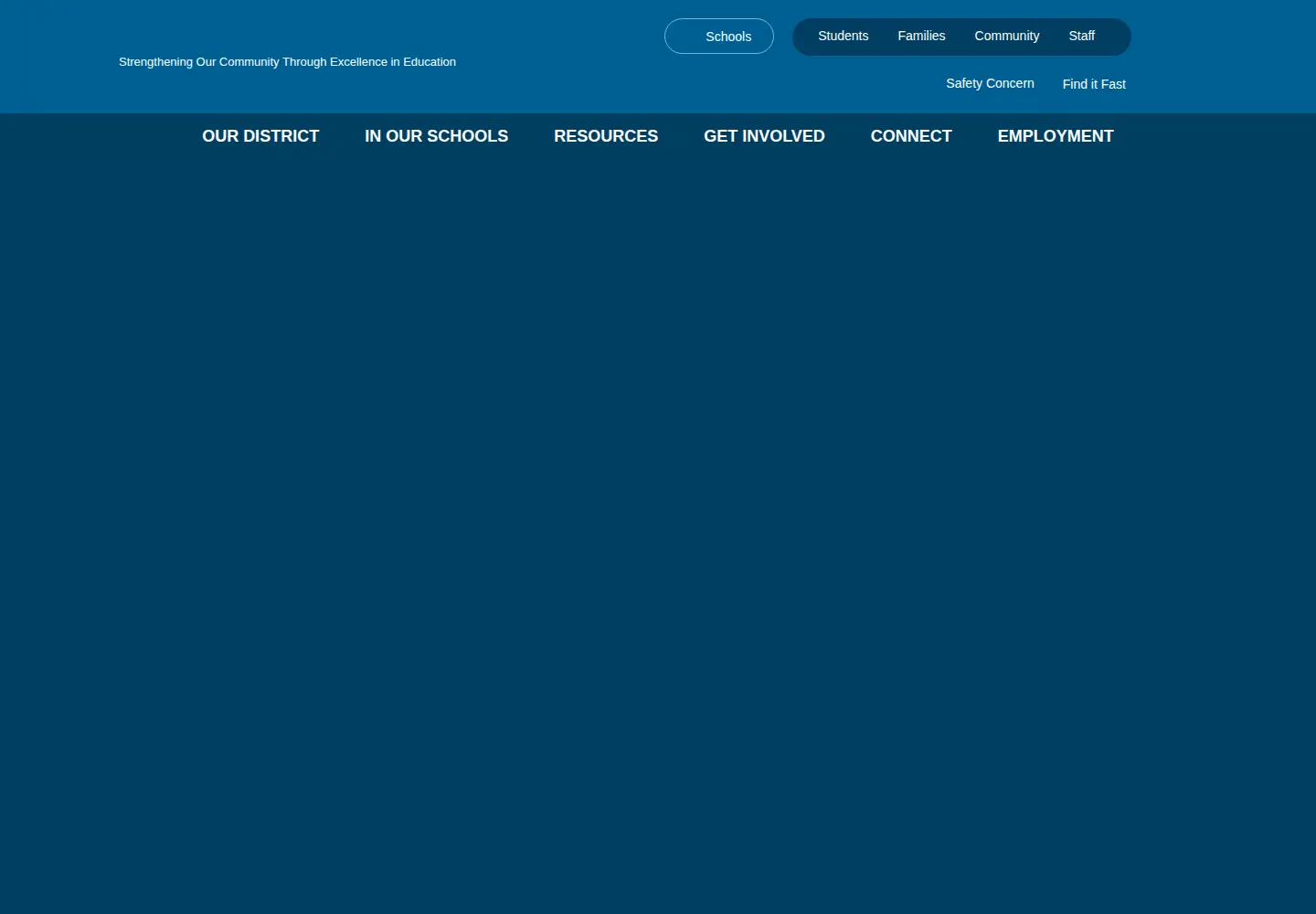Open the Staff link
1316x914 pixels.
1081,36
